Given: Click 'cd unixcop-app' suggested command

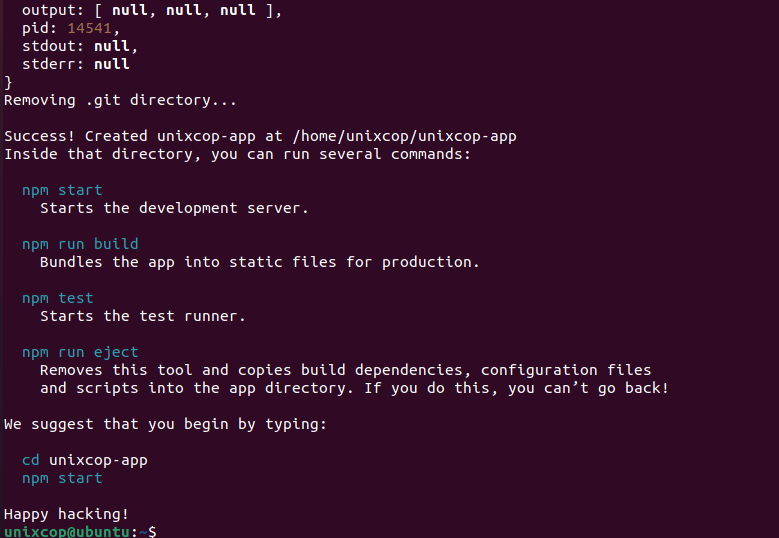Looking at the screenshot, I should (85, 461).
